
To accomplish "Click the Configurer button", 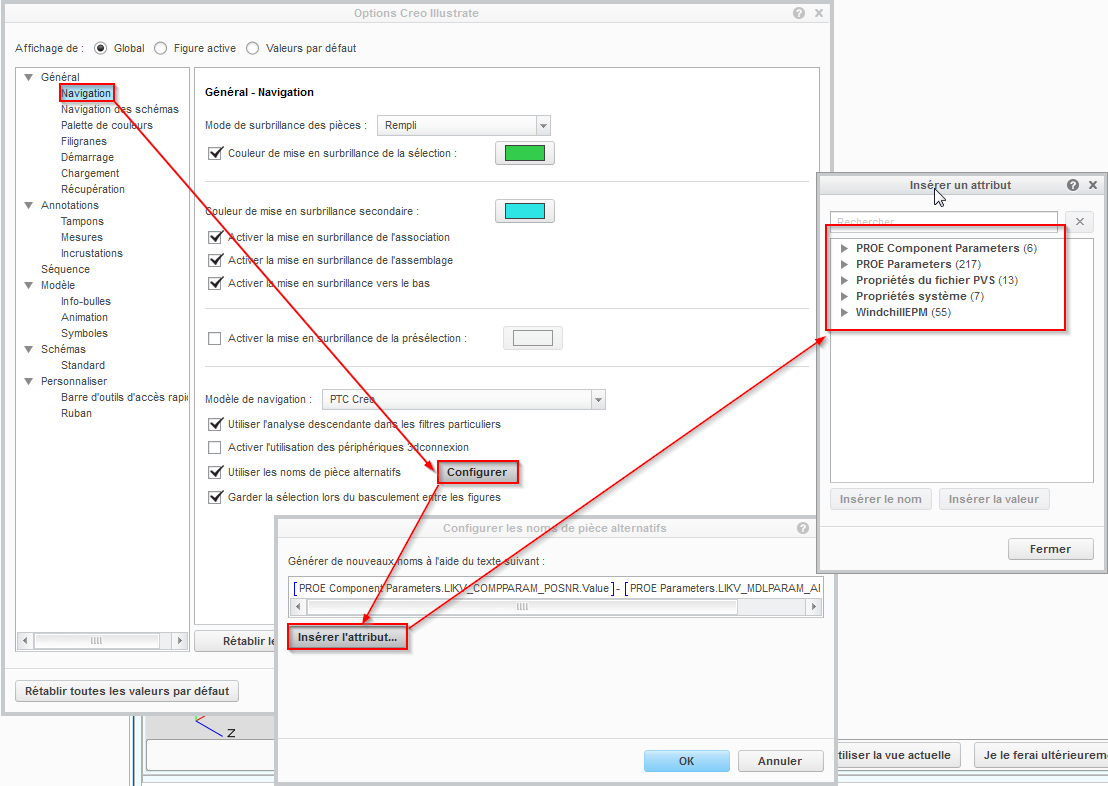I will click(x=477, y=472).
